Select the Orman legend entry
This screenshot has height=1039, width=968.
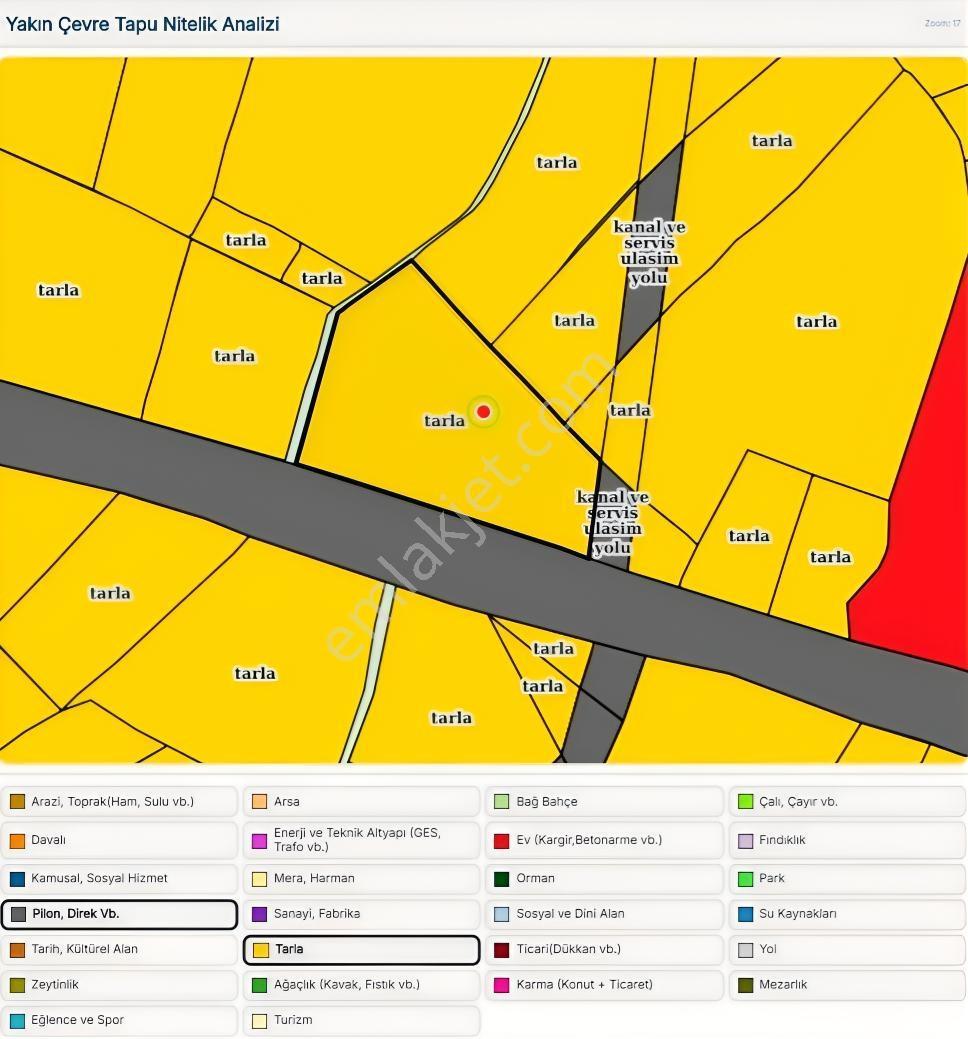[604, 879]
